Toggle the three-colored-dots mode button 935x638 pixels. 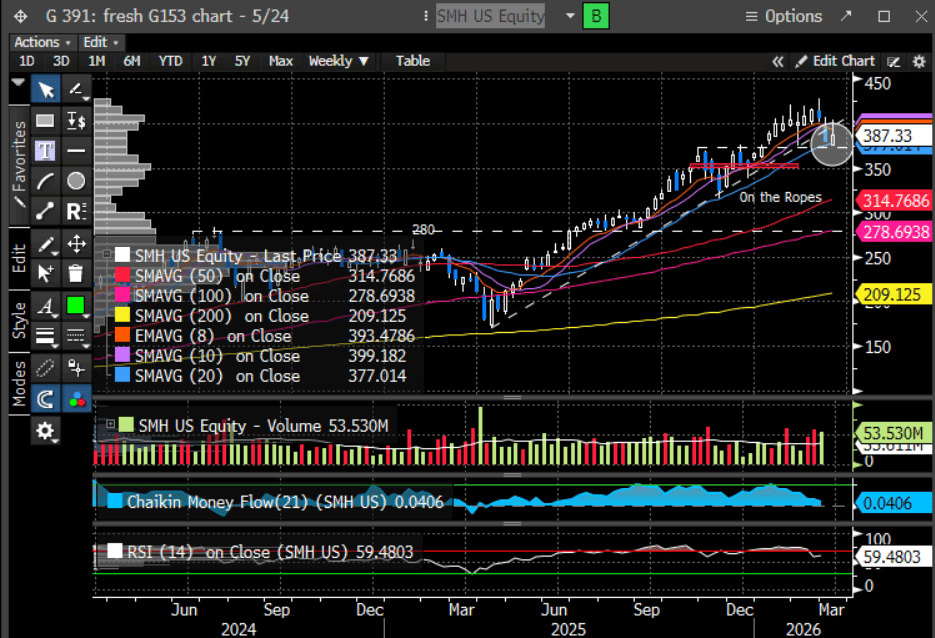pos(76,399)
